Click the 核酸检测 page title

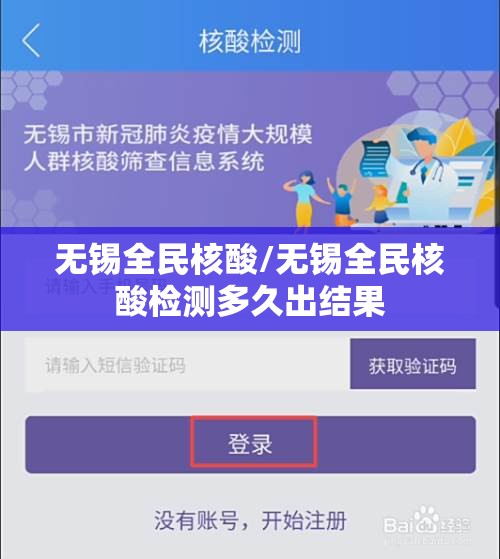pos(250,41)
